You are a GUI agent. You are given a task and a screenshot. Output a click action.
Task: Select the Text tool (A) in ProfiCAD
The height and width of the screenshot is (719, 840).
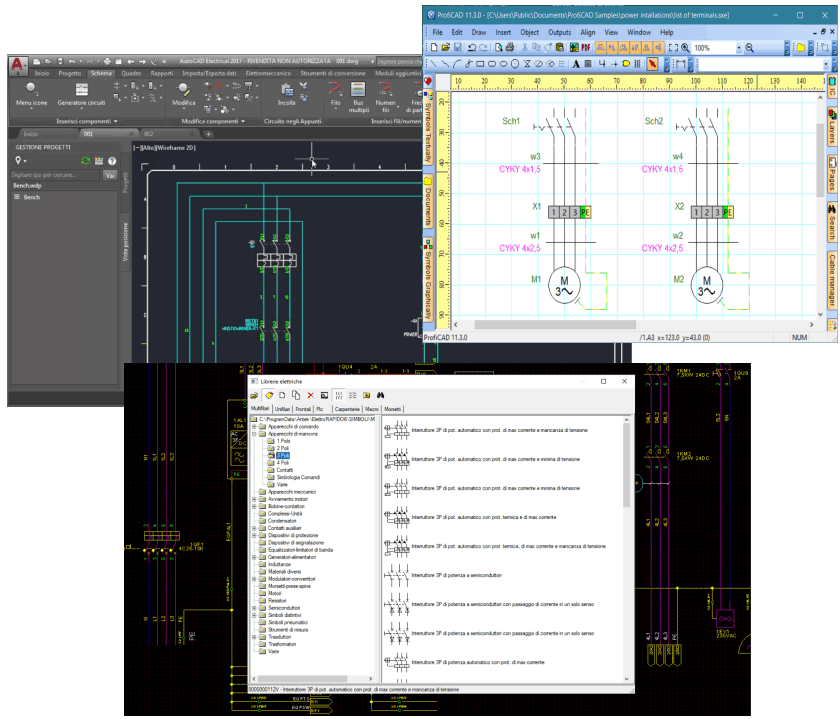[576, 64]
